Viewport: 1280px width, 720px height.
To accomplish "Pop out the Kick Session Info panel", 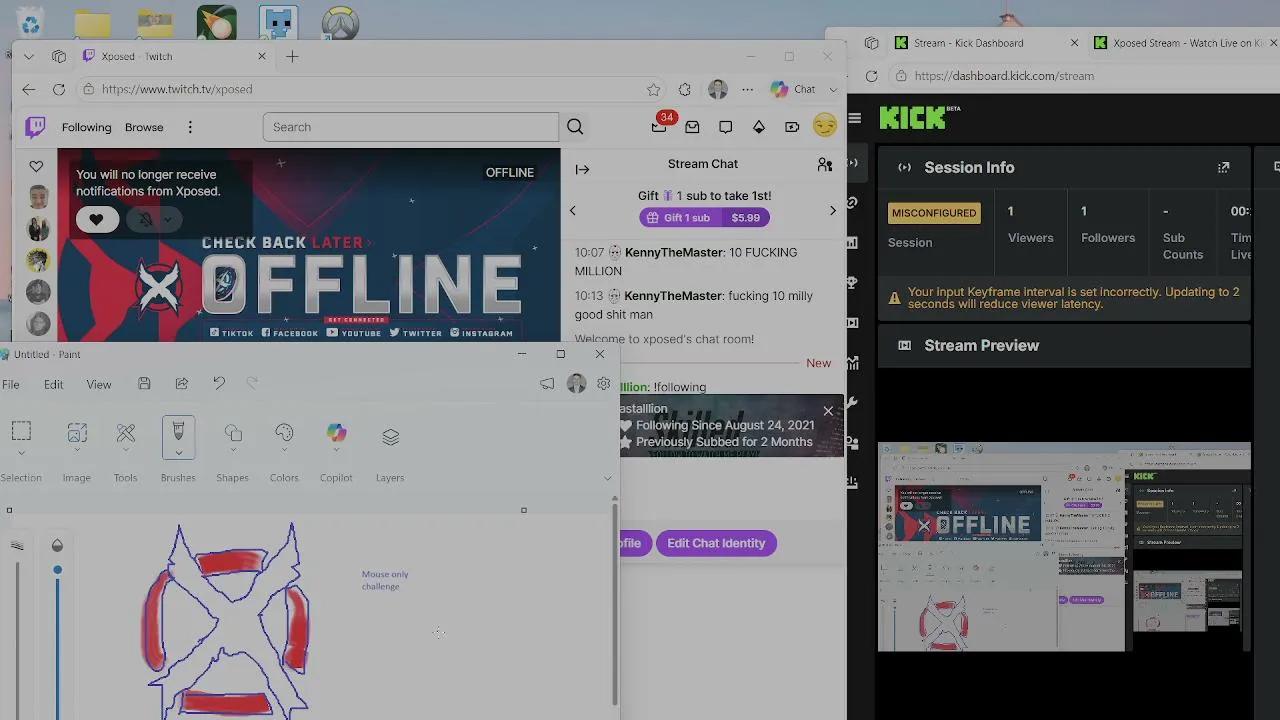I will click(x=1223, y=167).
